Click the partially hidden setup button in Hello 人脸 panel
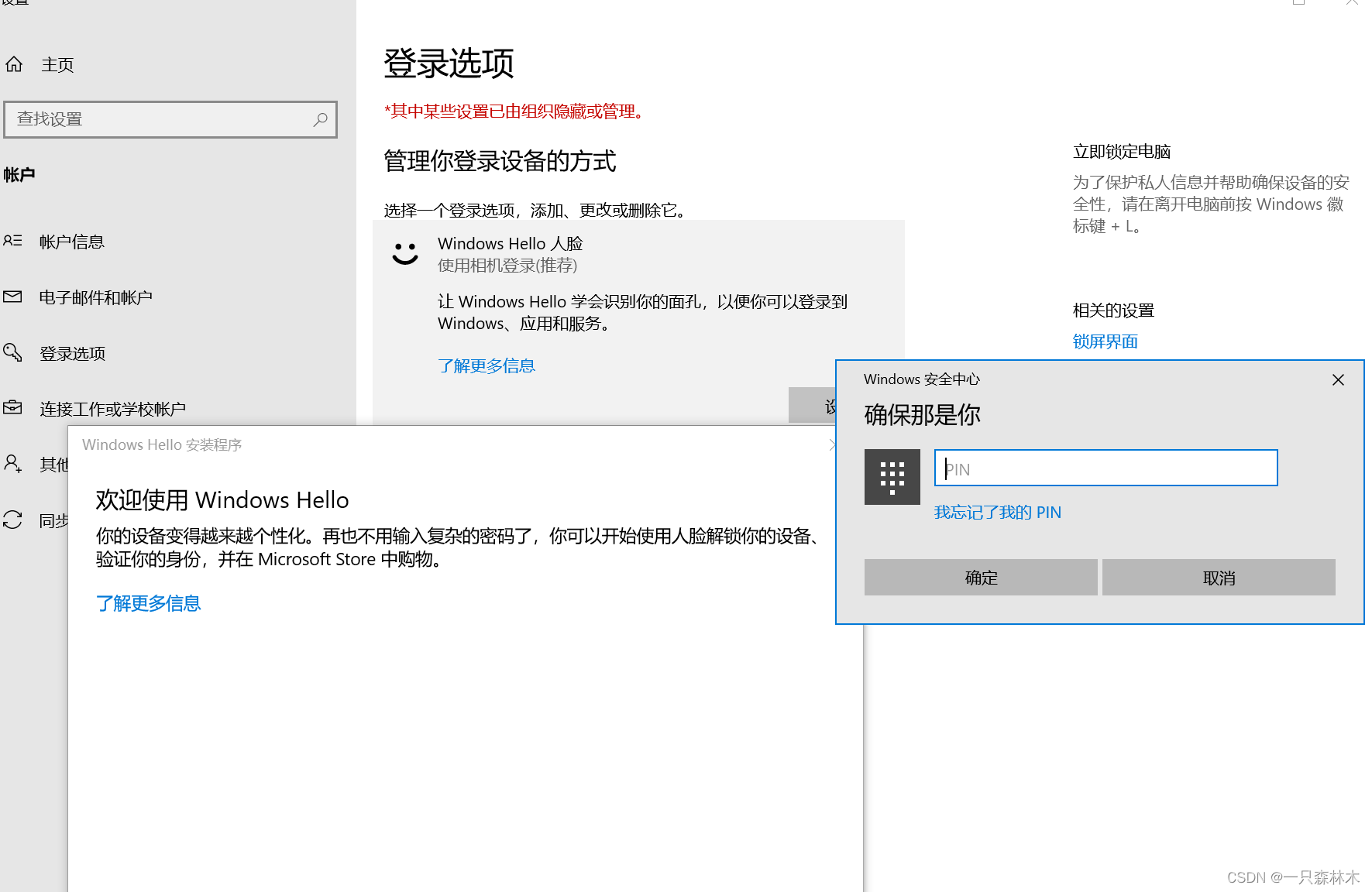This screenshot has width=1372, height=892. click(x=812, y=405)
